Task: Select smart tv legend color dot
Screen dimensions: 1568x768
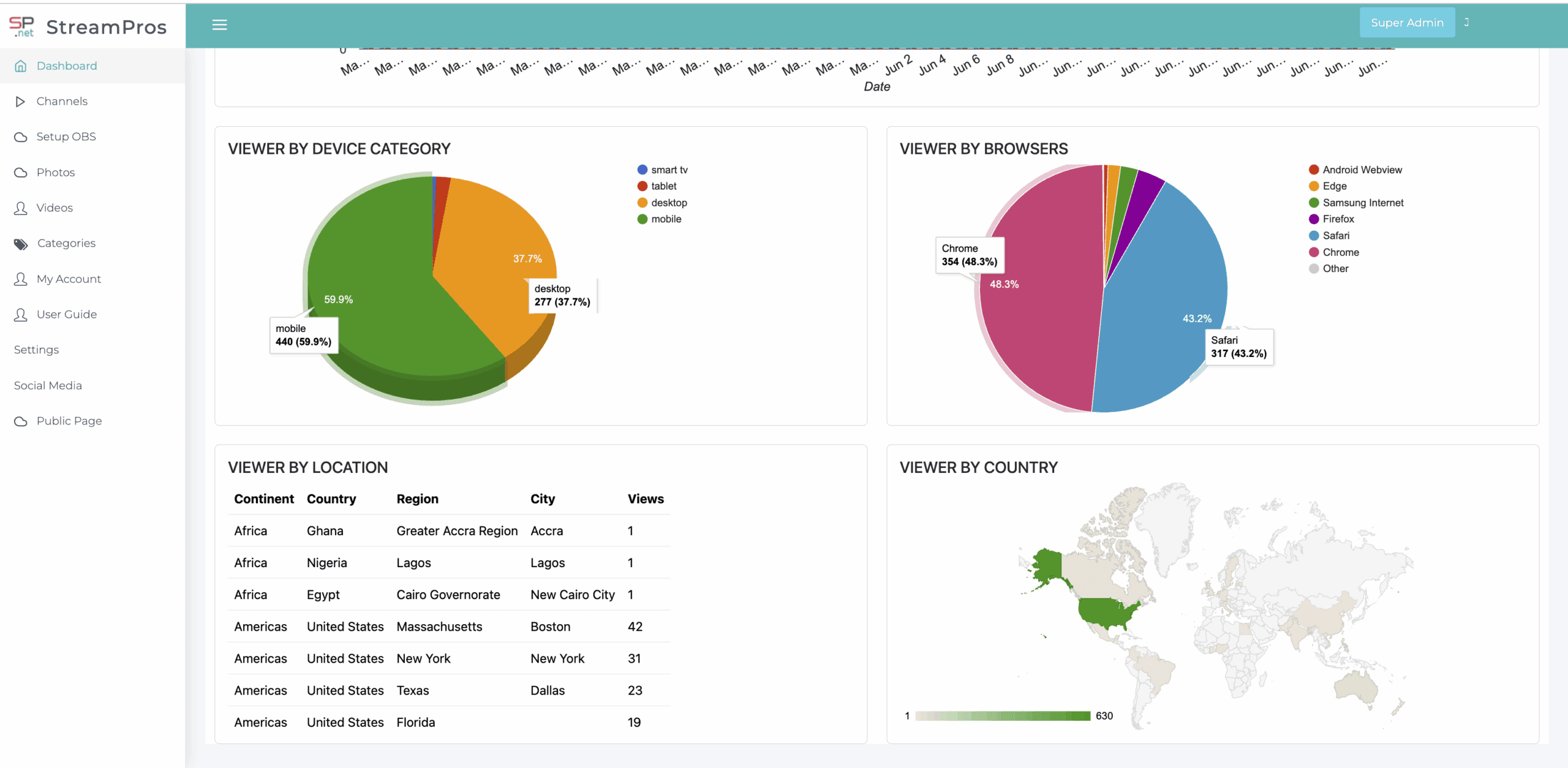Action: (642, 170)
